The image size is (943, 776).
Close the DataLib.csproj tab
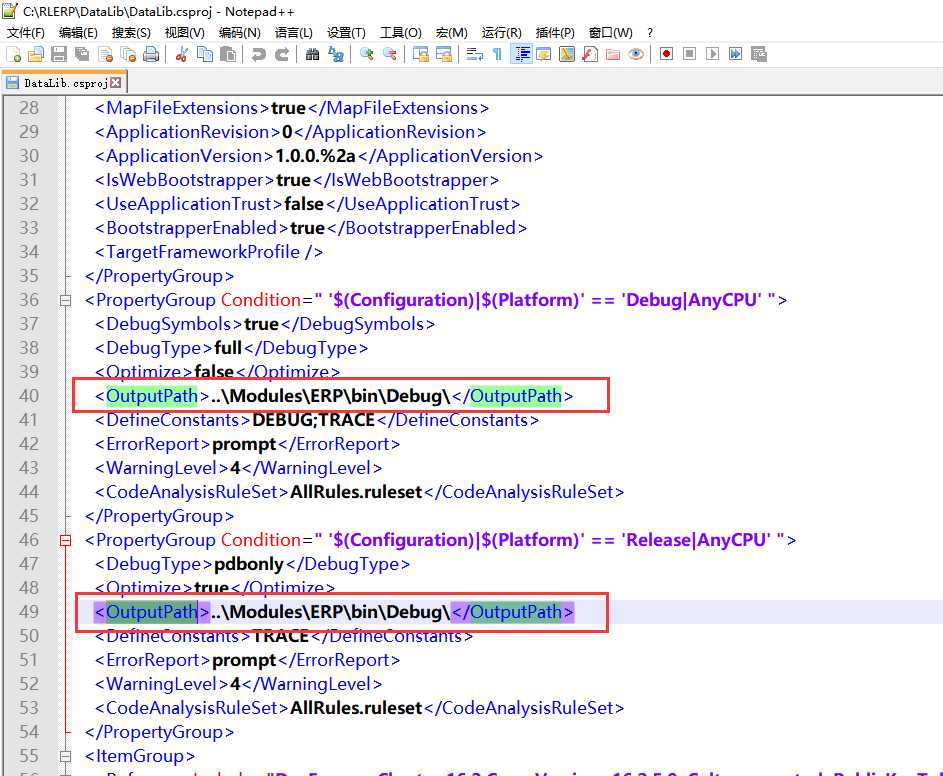pyautogui.click(x=115, y=82)
